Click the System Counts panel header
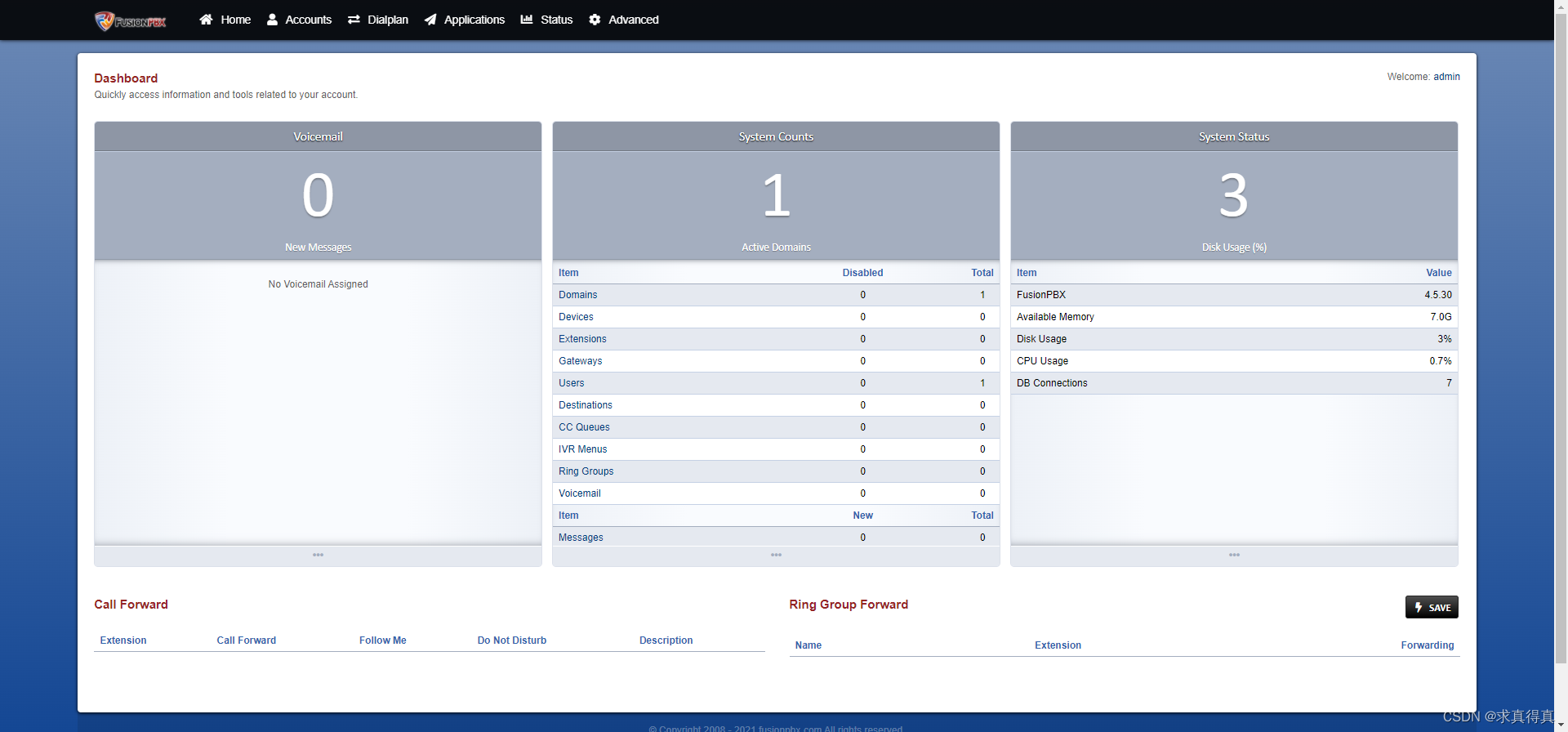 tap(776, 136)
